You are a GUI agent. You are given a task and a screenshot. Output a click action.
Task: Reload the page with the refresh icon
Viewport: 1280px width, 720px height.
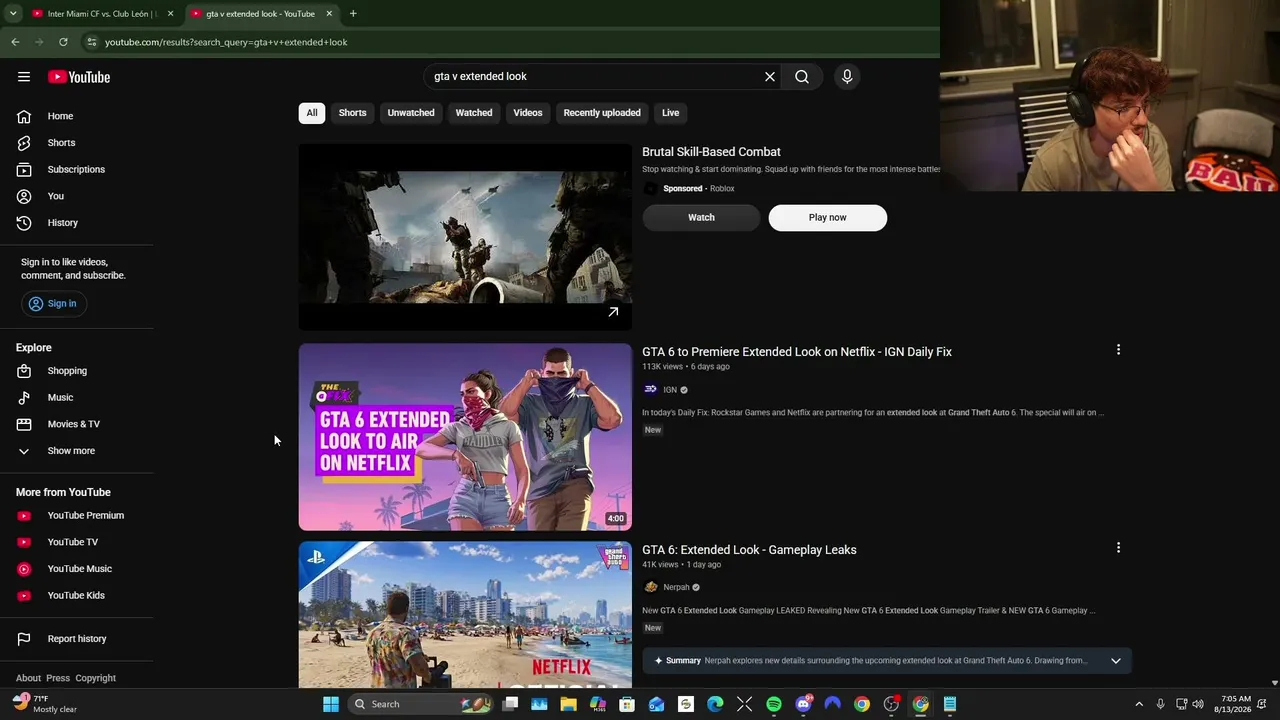(63, 42)
